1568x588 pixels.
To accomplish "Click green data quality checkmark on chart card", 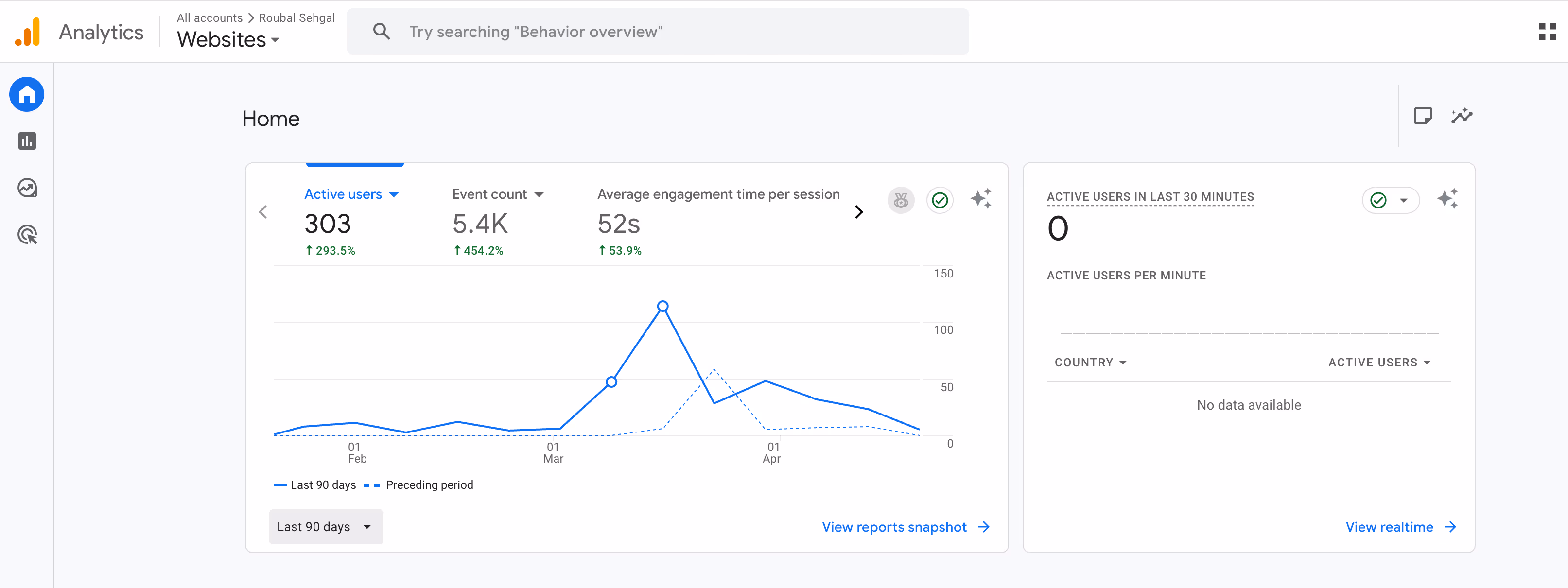I will pyautogui.click(x=940, y=200).
